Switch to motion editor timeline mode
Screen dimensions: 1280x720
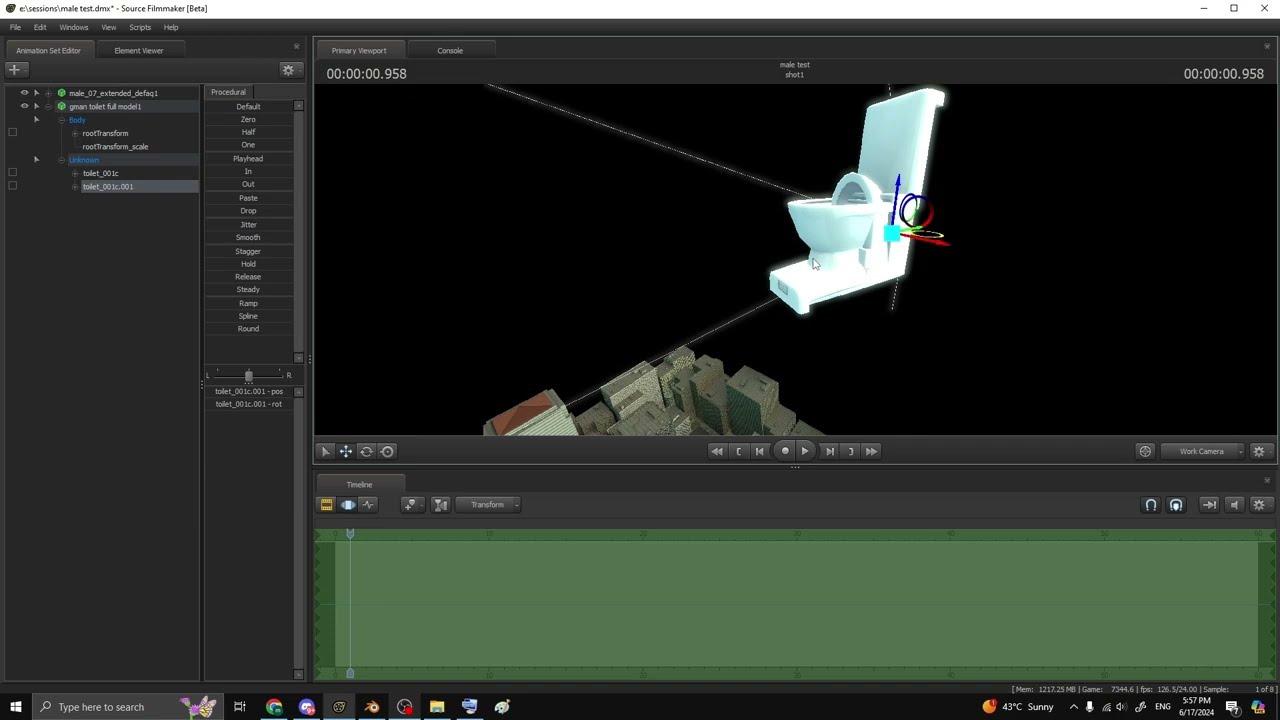pyautogui.click(x=347, y=505)
